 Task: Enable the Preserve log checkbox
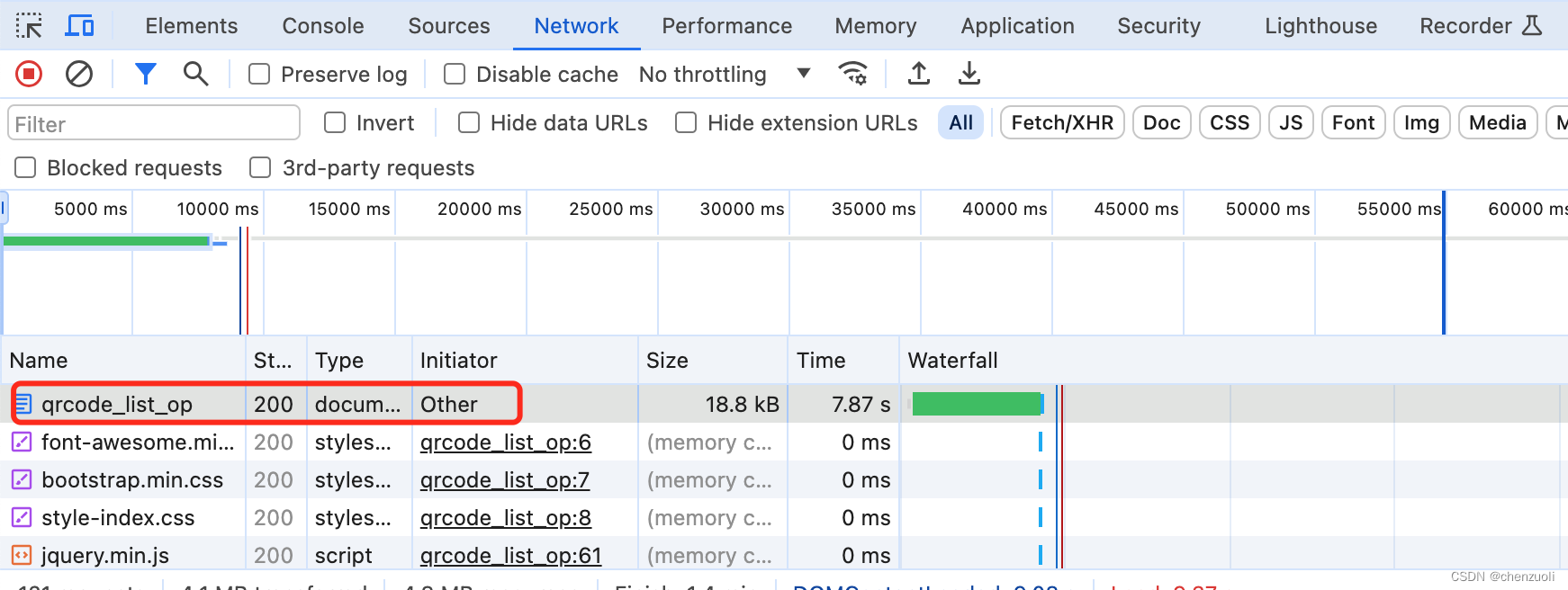[x=259, y=74]
